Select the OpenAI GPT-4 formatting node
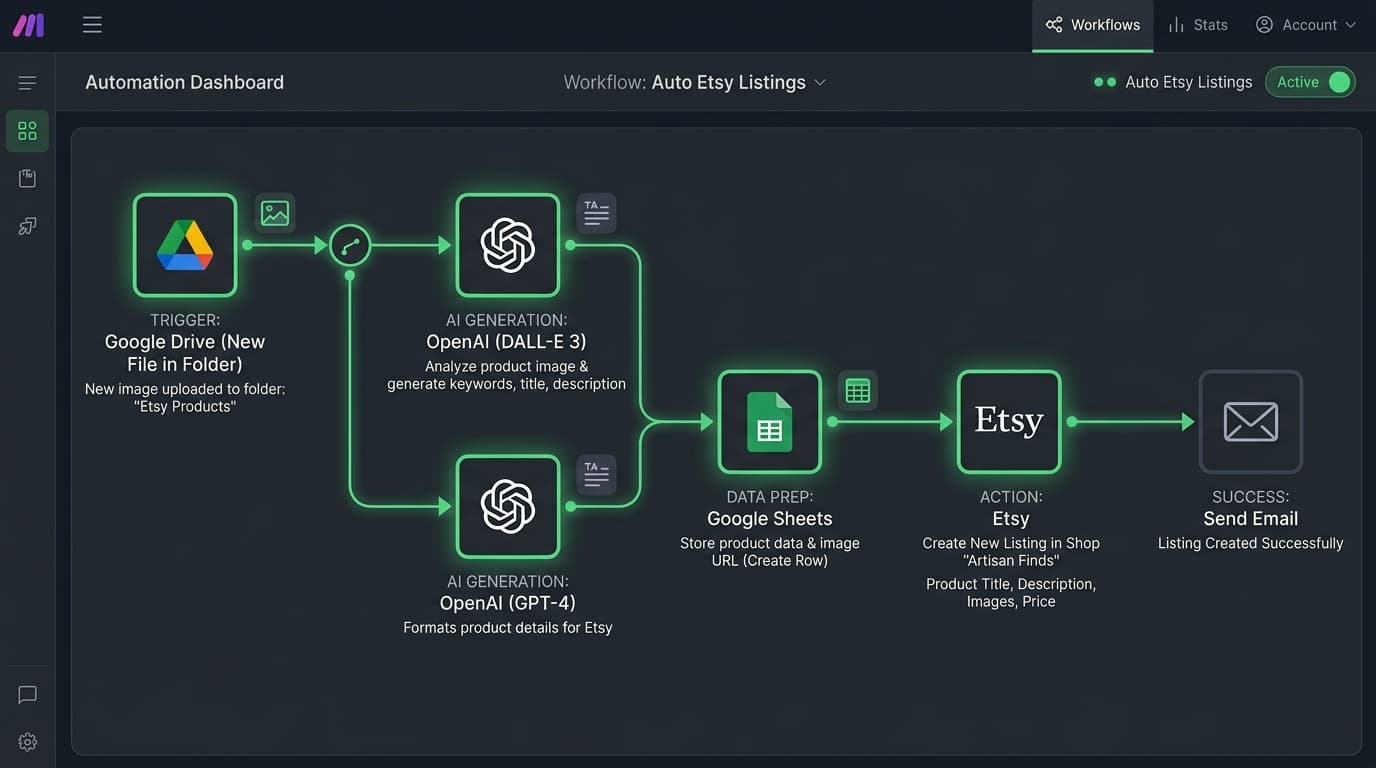 point(508,506)
